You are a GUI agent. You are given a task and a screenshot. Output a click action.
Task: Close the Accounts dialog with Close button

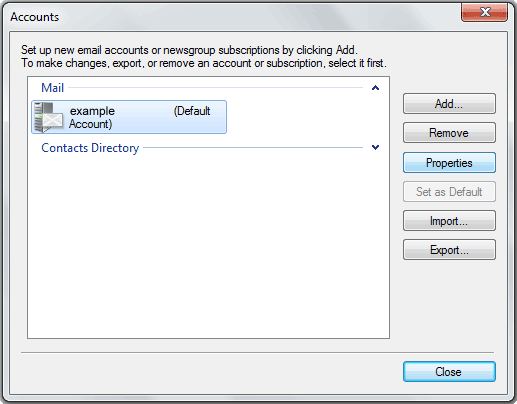(x=449, y=372)
